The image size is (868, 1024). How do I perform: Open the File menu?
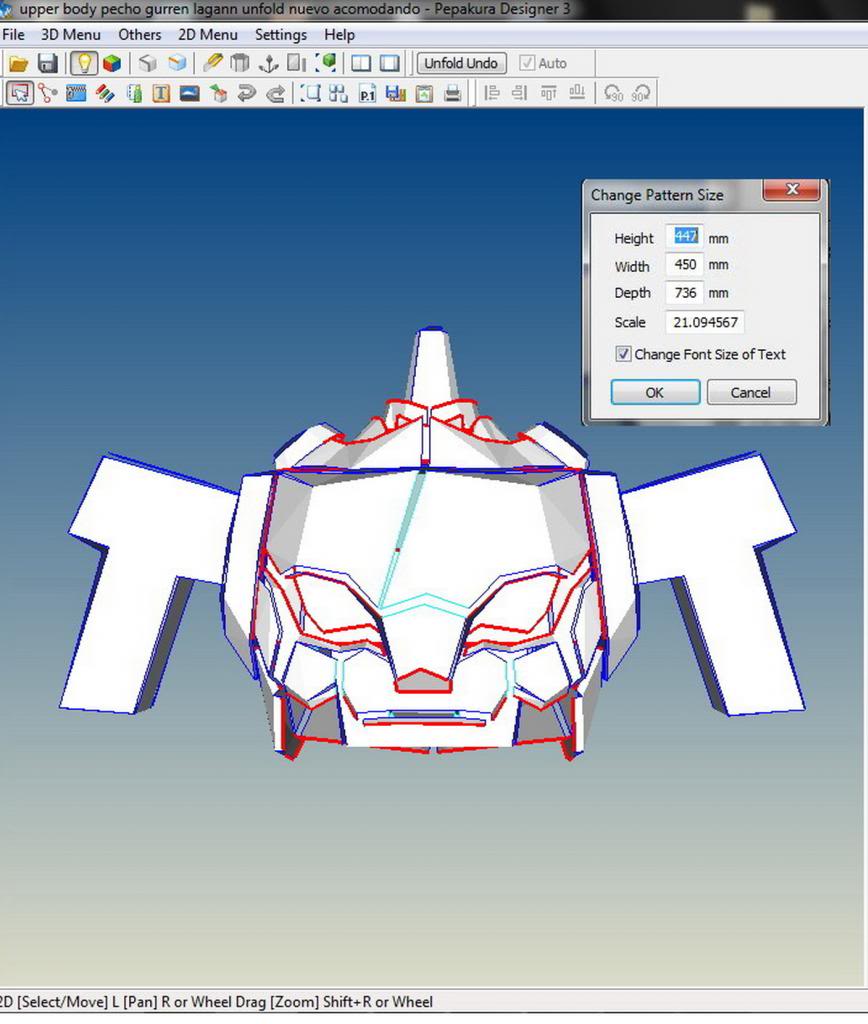click(13, 35)
